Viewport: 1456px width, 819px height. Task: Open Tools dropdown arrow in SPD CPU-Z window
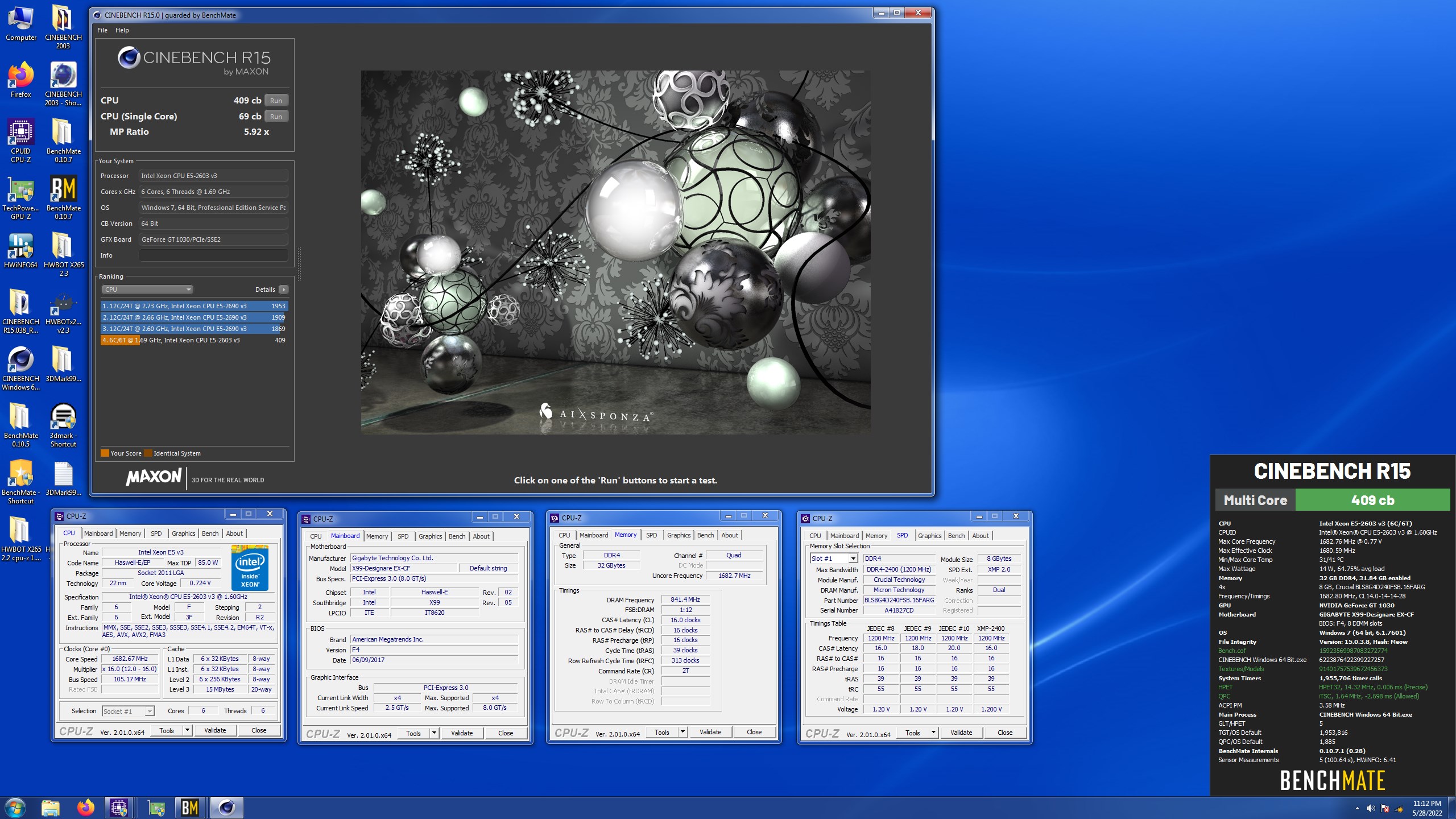click(x=933, y=733)
